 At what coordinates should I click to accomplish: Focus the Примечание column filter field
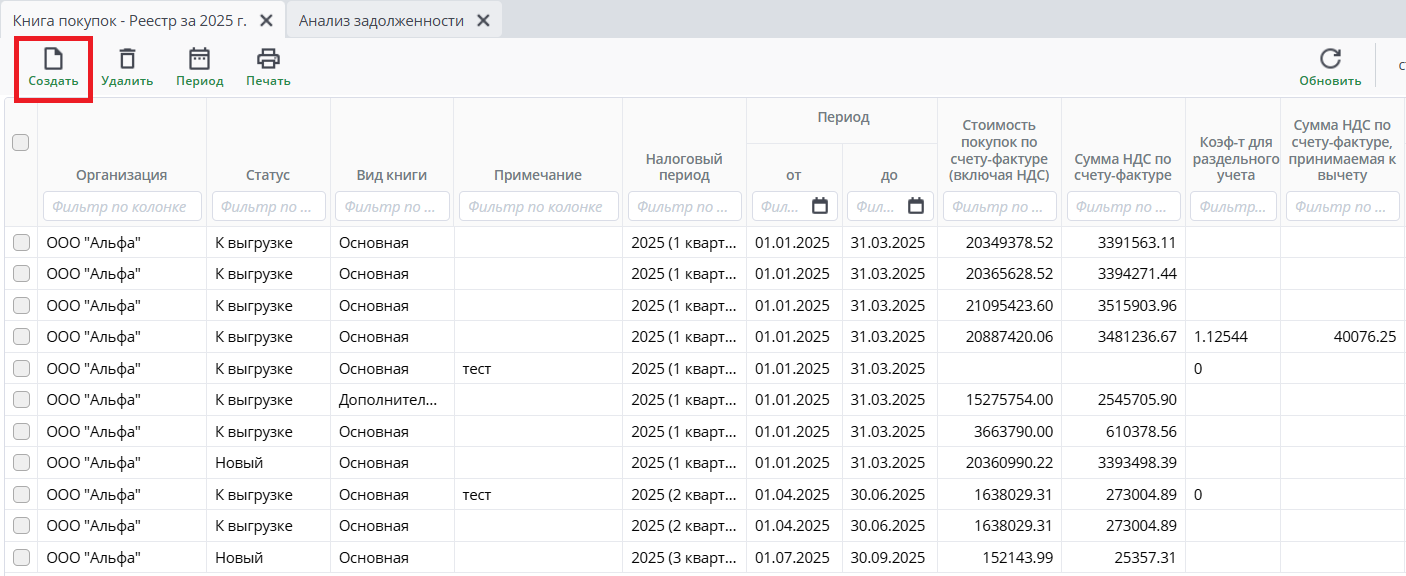pyautogui.click(x=537, y=206)
